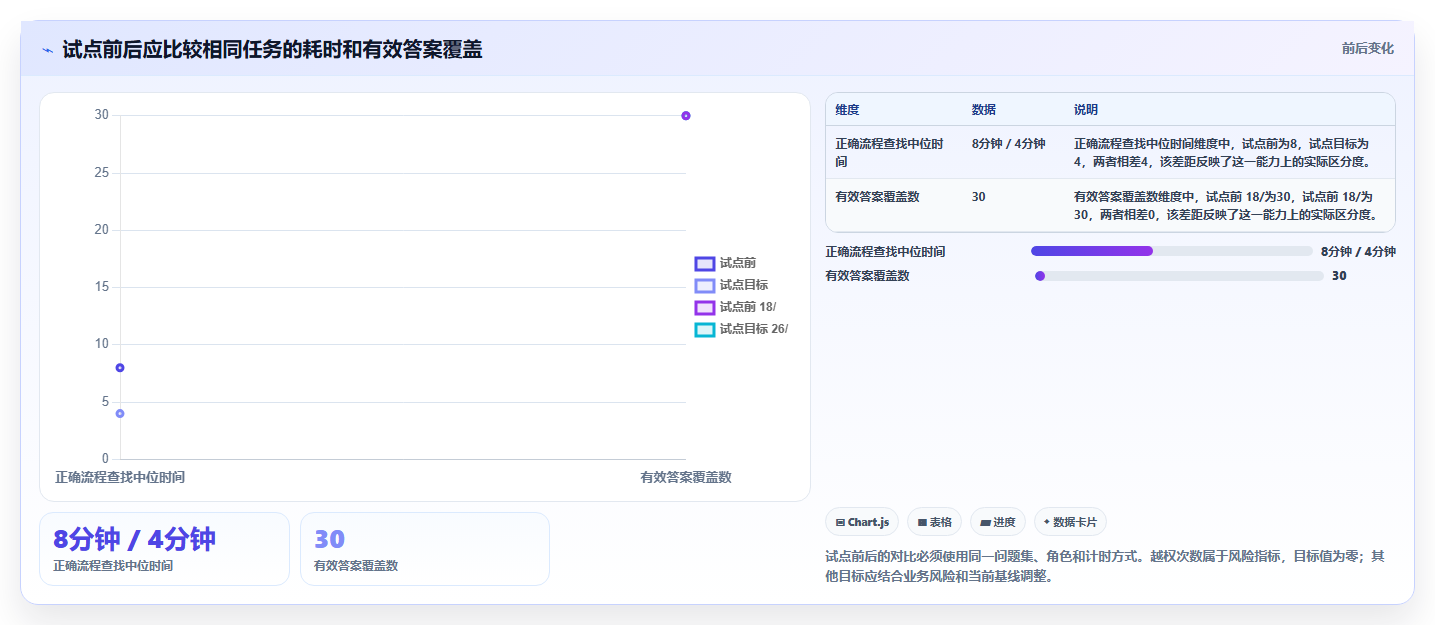The image size is (1435, 625).
Task: Click the 正确流程查找中位时间 x-axis label in chart
Action: coord(120,478)
